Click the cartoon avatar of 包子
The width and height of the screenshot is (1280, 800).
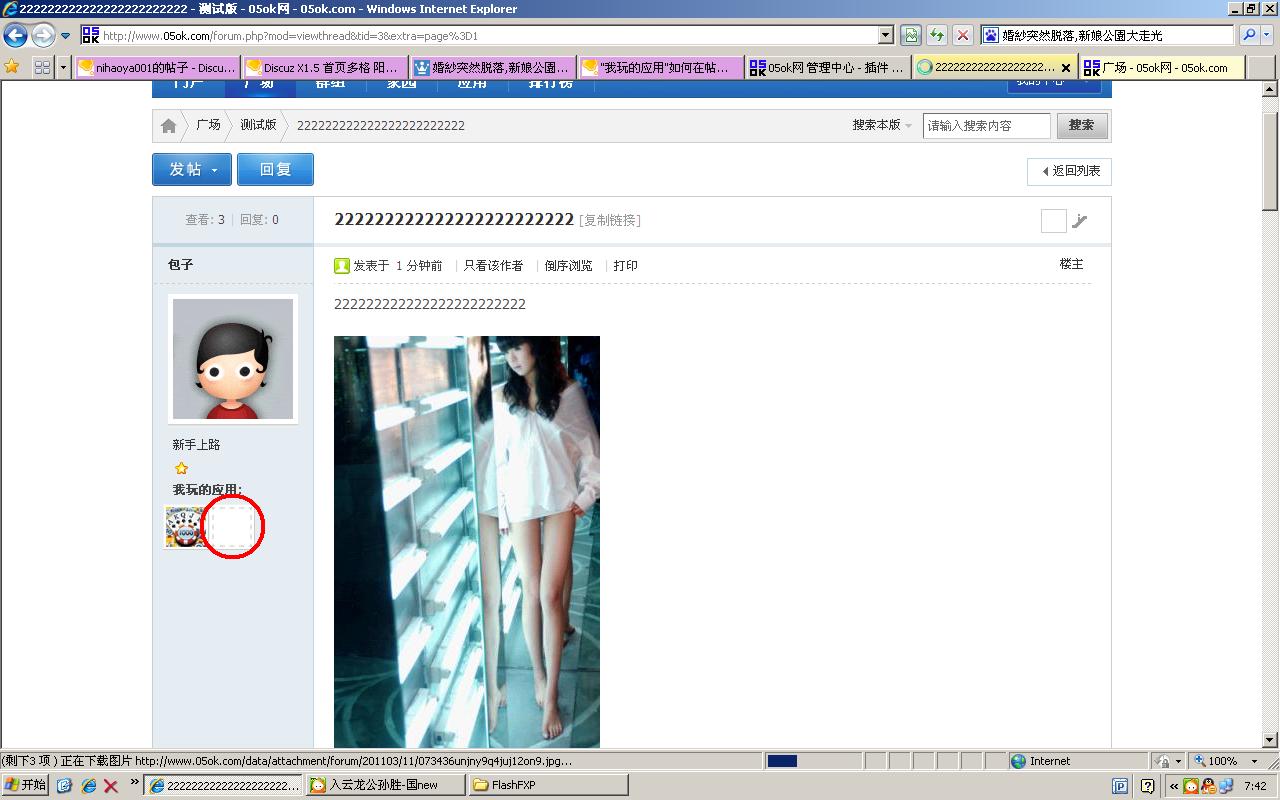coord(233,359)
